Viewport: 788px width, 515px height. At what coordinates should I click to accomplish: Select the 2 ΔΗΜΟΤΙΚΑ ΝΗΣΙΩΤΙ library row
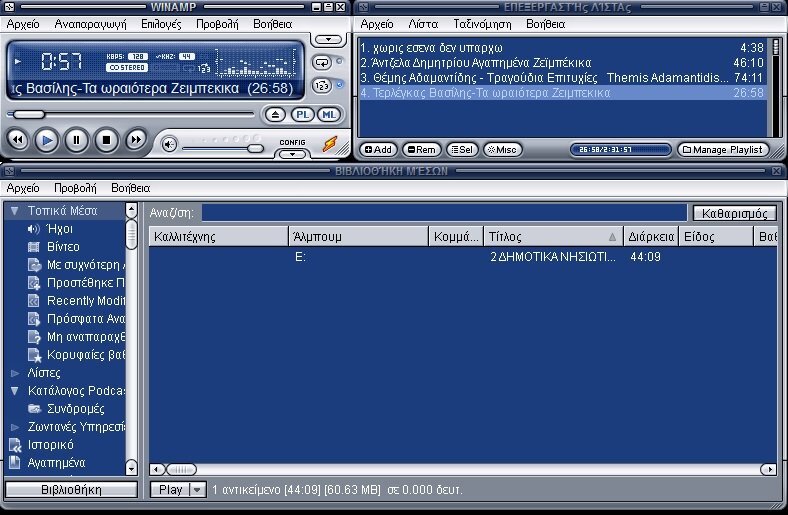click(462, 257)
